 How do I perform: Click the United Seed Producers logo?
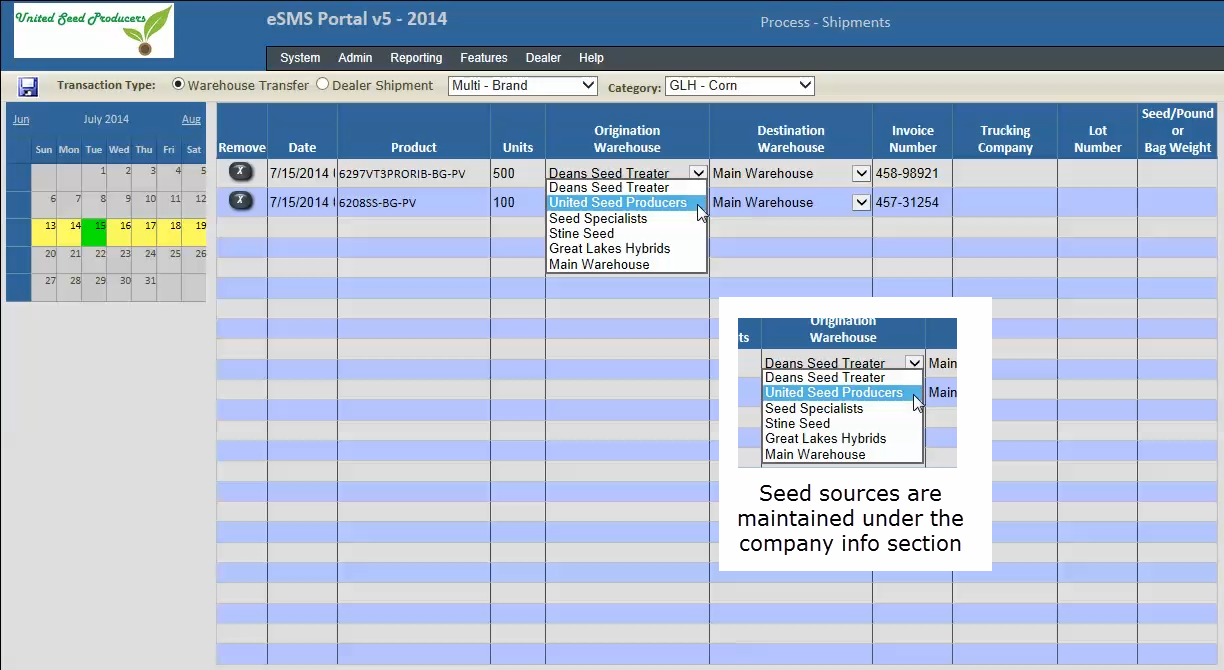click(x=94, y=30)
